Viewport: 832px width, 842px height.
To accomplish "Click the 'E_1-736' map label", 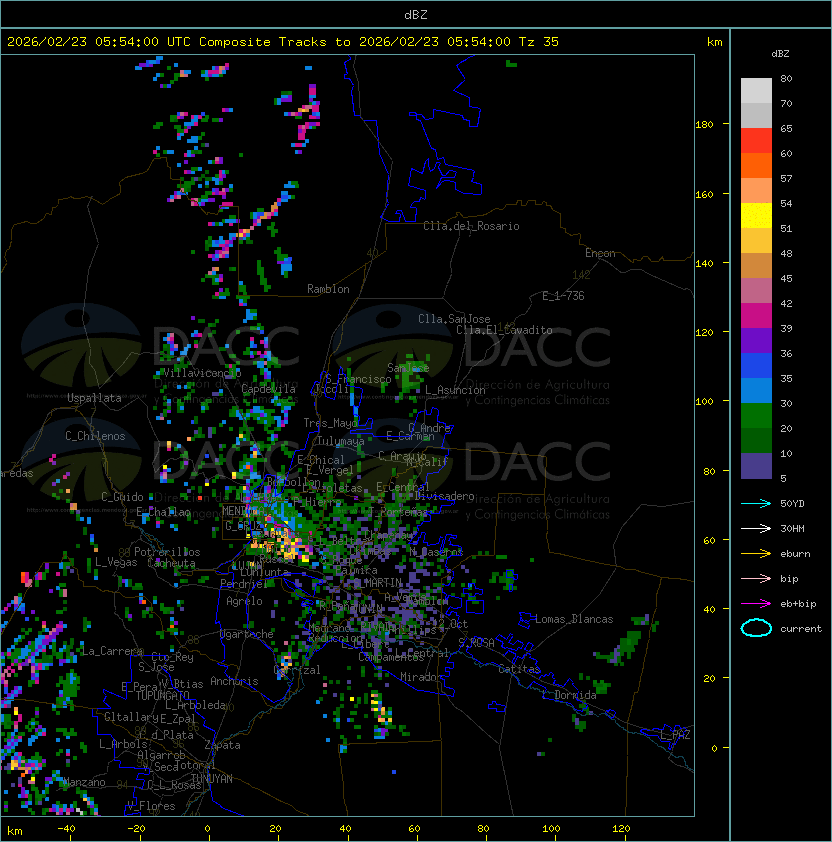I will [x=563, y=296].
